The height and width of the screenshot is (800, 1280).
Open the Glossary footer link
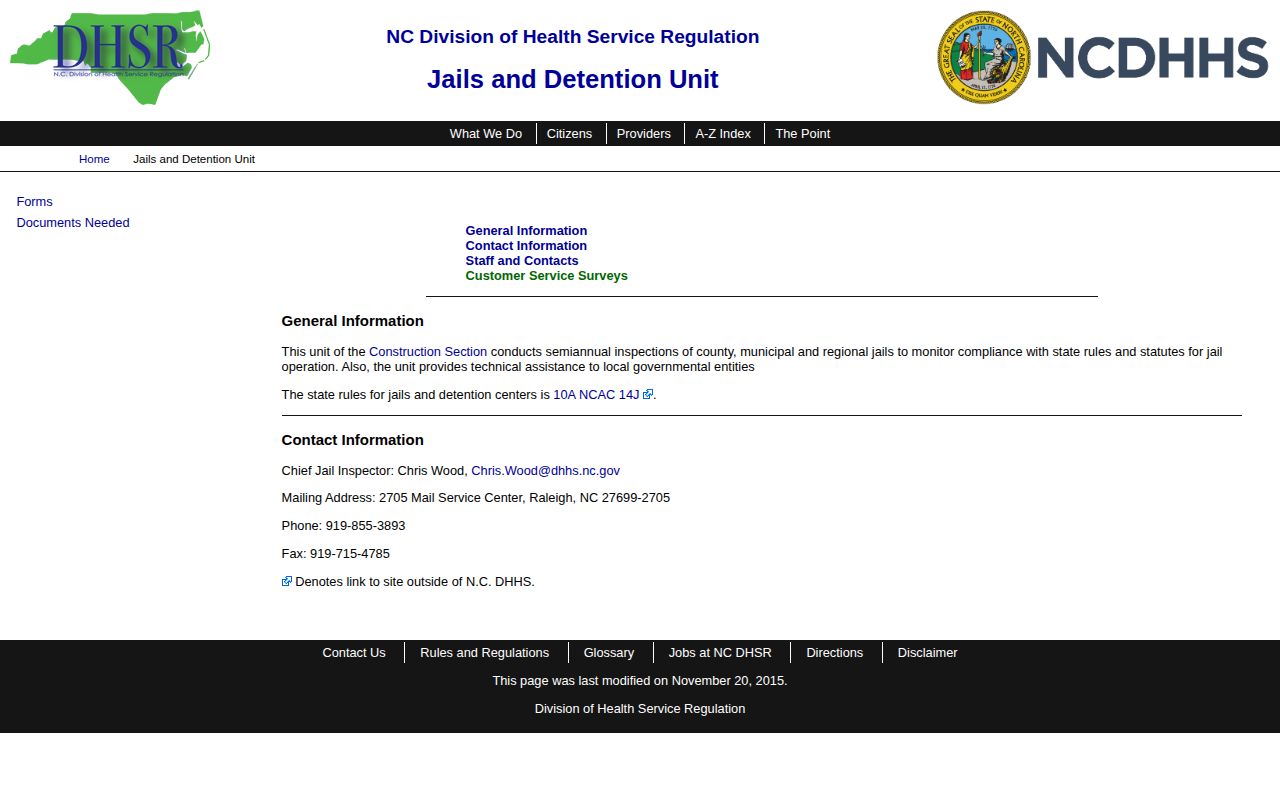click(609, 653)
